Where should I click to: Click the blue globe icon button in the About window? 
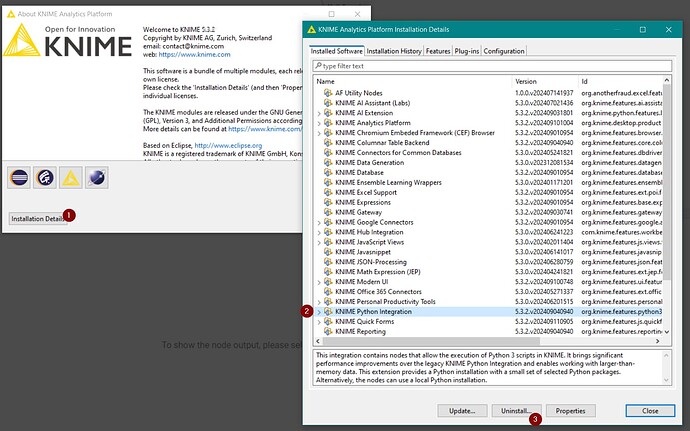97,178
